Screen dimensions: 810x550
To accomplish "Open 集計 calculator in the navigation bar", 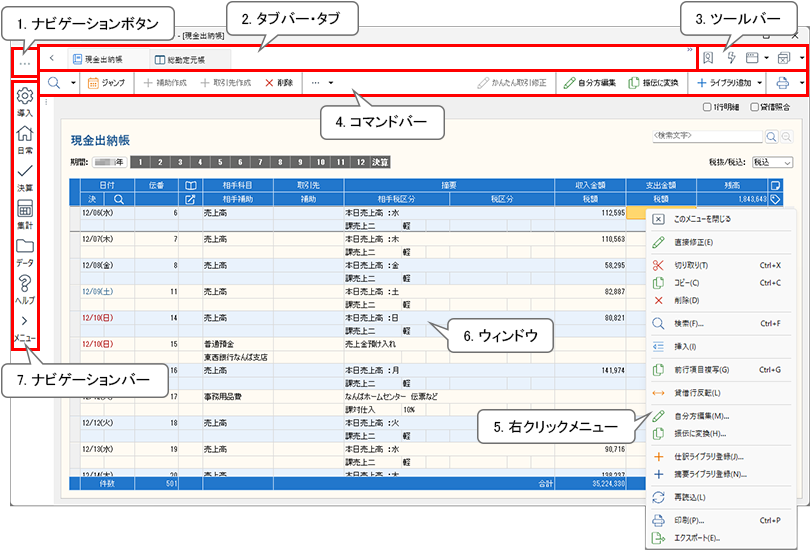I will (x=25, y=214).
